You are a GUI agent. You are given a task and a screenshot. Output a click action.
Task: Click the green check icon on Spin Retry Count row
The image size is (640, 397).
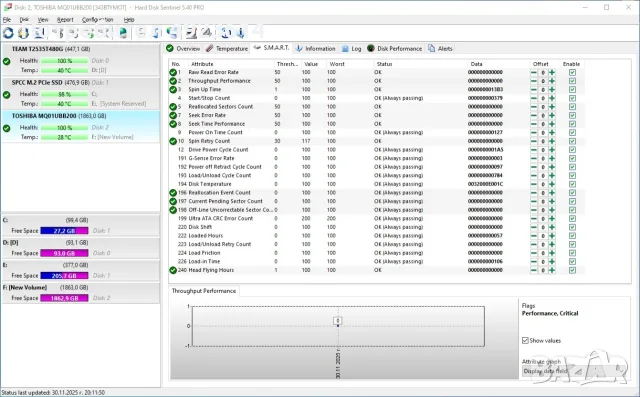(x=173, y=141)
